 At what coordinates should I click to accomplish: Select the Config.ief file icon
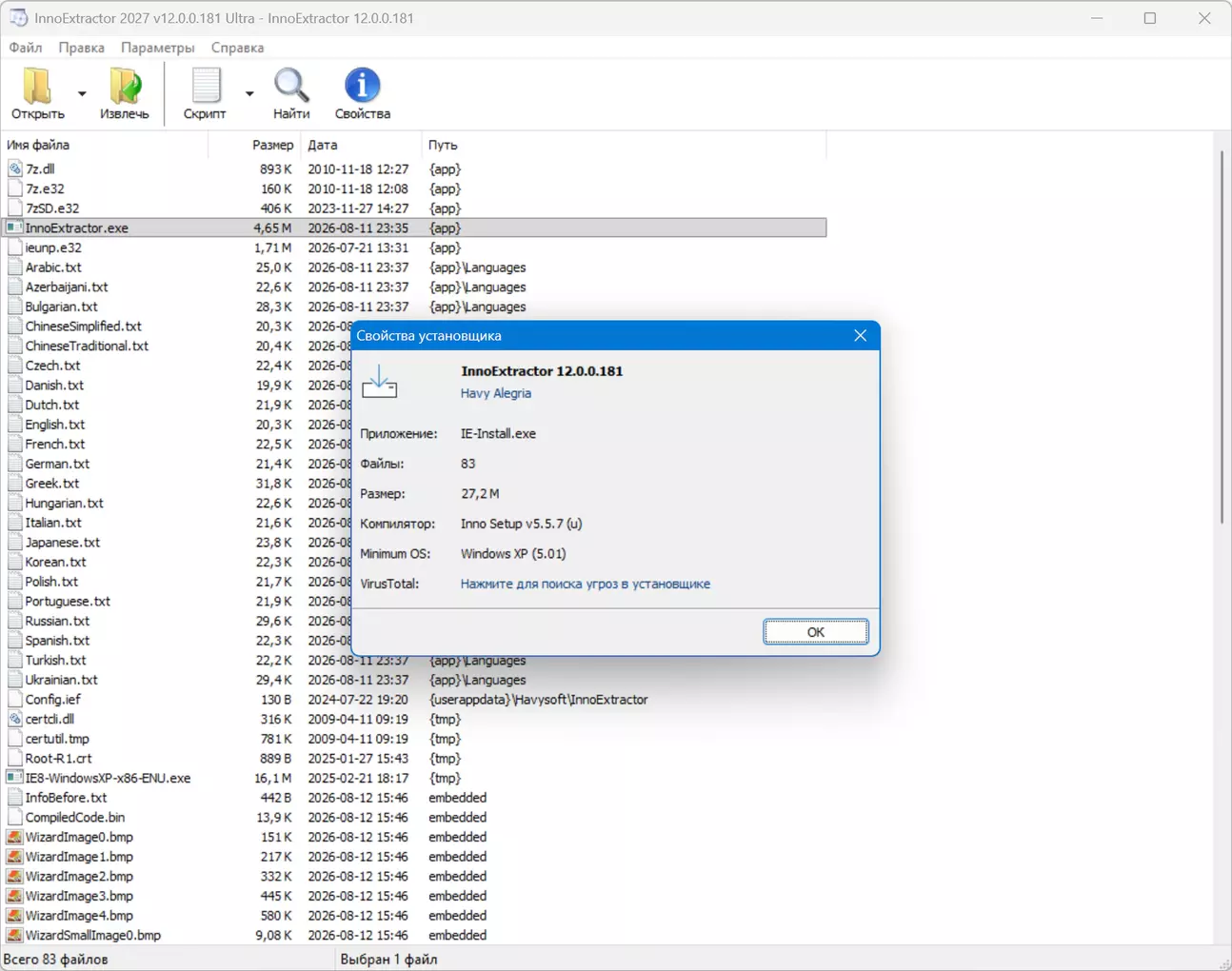click(x=15, y=700)
